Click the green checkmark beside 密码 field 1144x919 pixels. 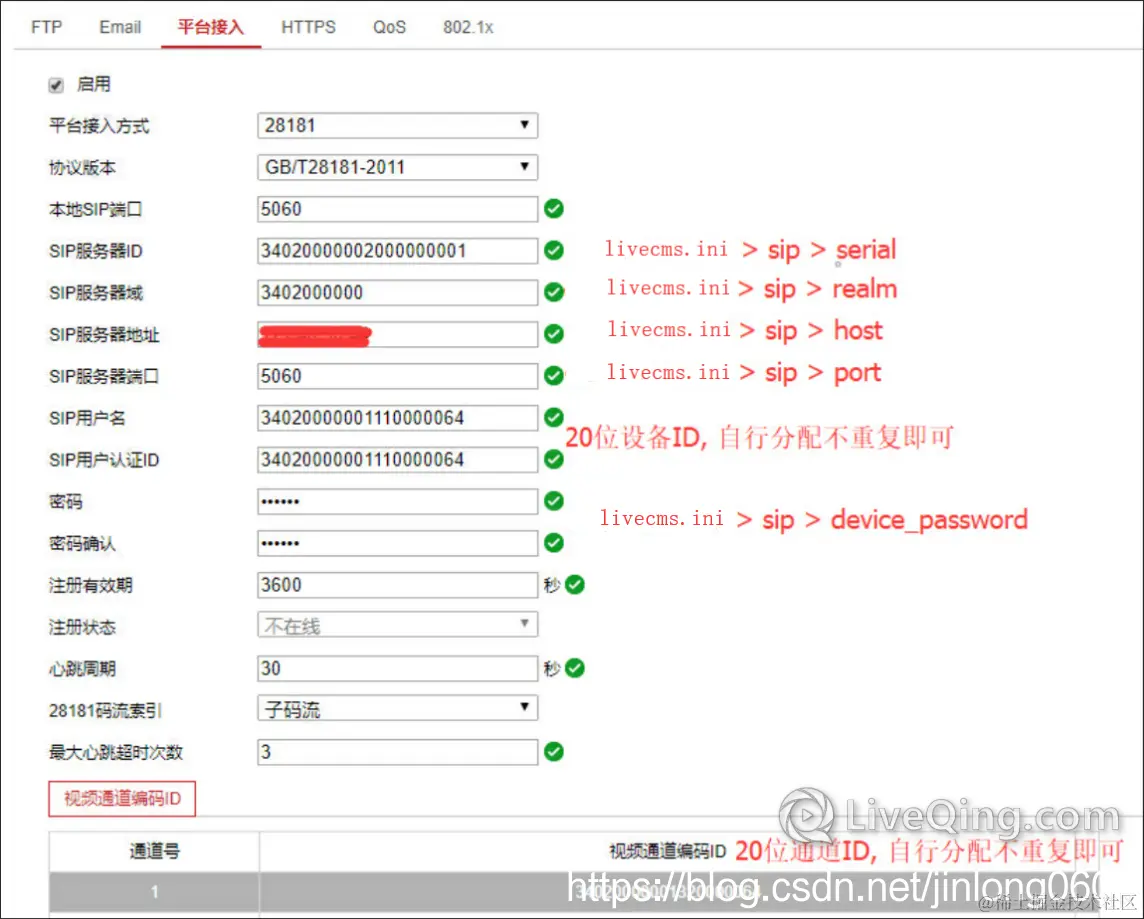[x=554, y=501]
